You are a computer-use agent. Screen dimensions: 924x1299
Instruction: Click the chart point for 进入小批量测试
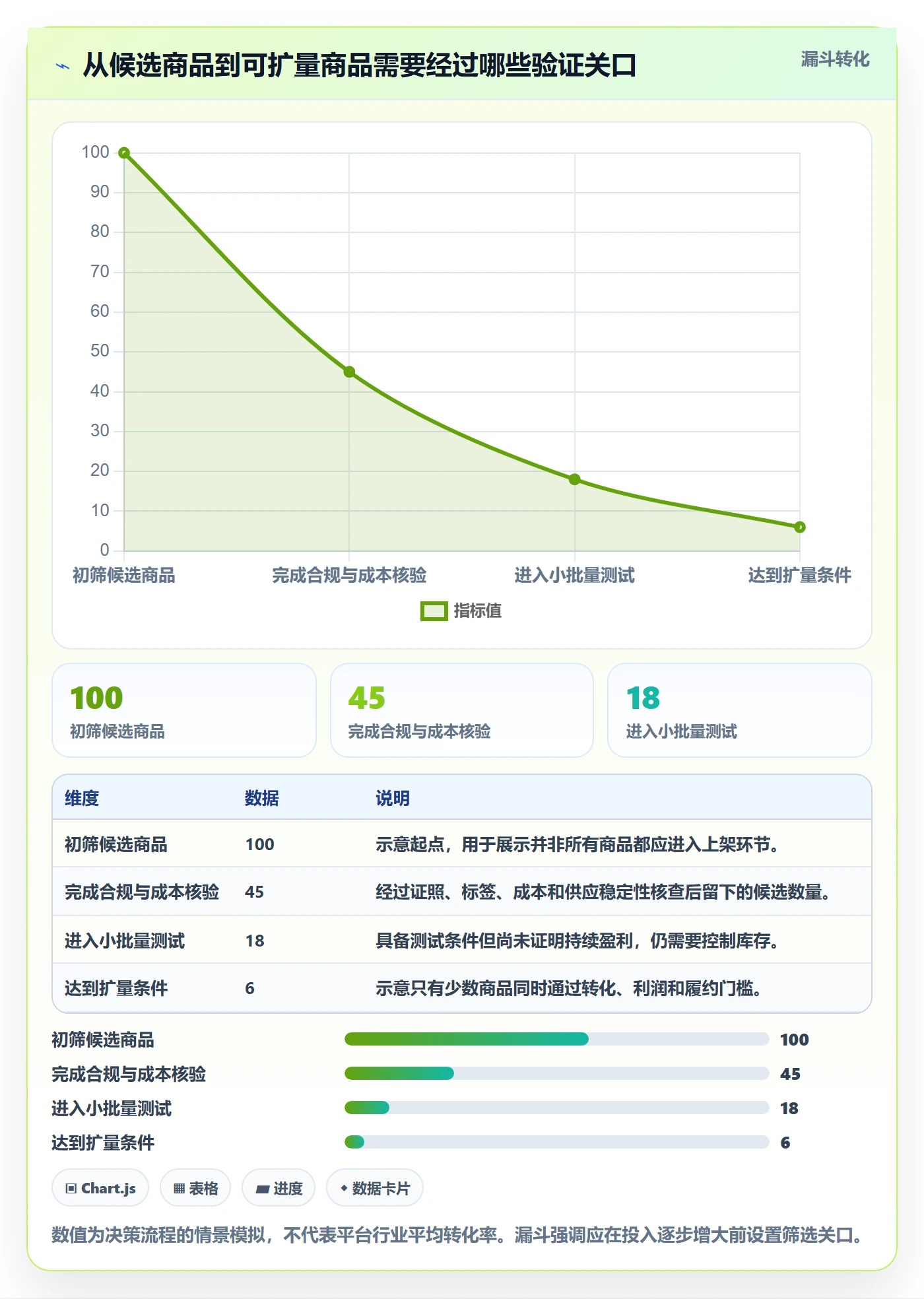(575, 479)
